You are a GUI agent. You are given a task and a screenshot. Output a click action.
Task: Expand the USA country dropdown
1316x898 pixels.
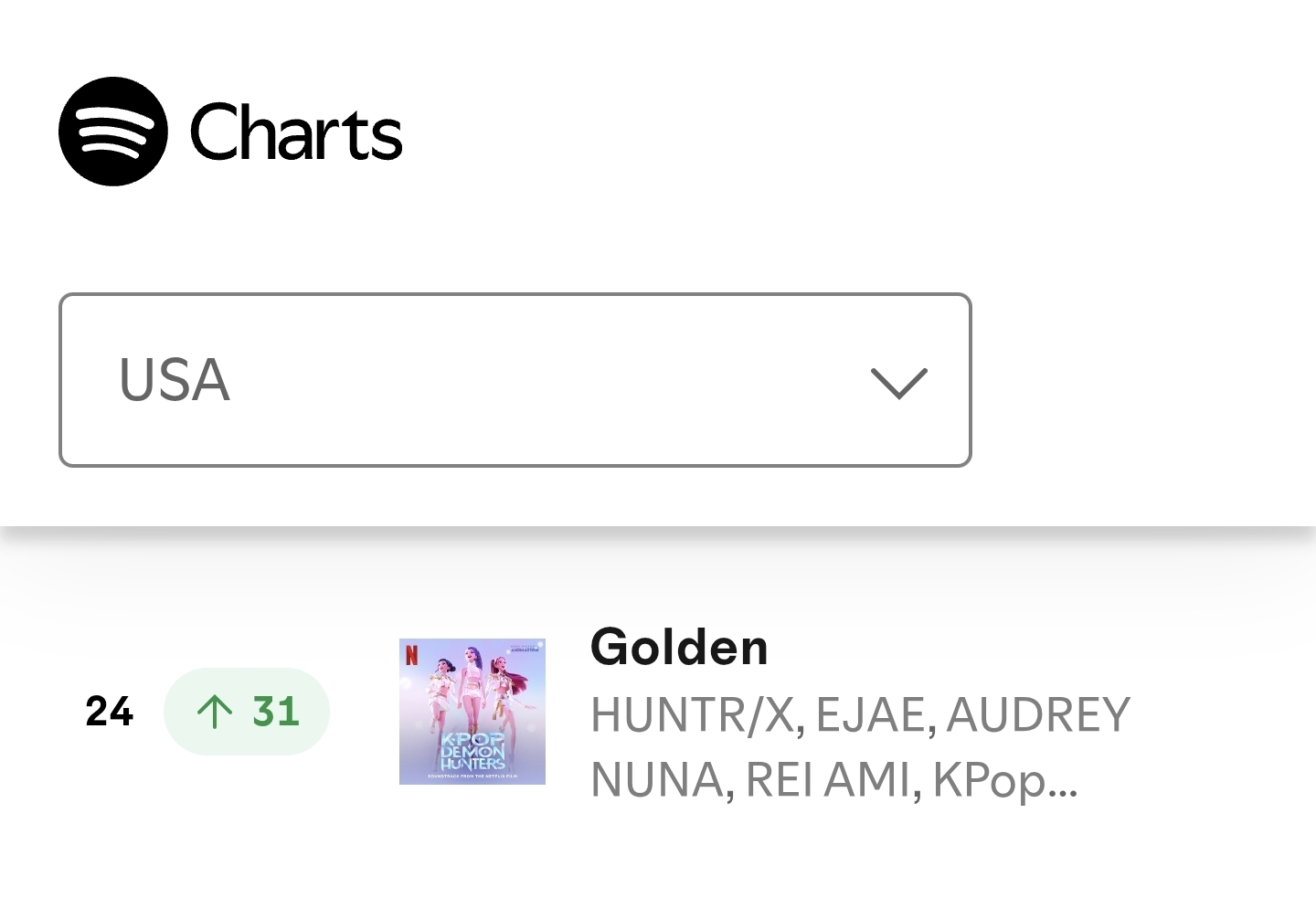[515, 380]
